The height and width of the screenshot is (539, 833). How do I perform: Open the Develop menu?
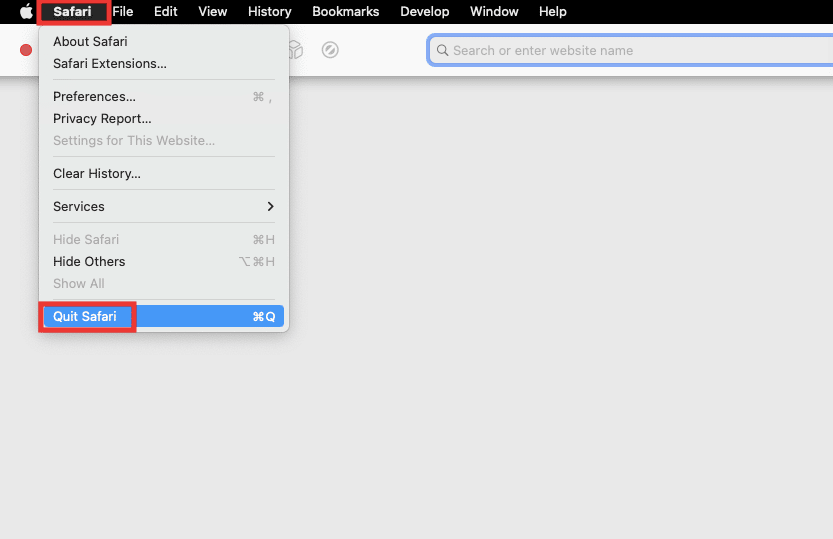(x=424, y=11)
